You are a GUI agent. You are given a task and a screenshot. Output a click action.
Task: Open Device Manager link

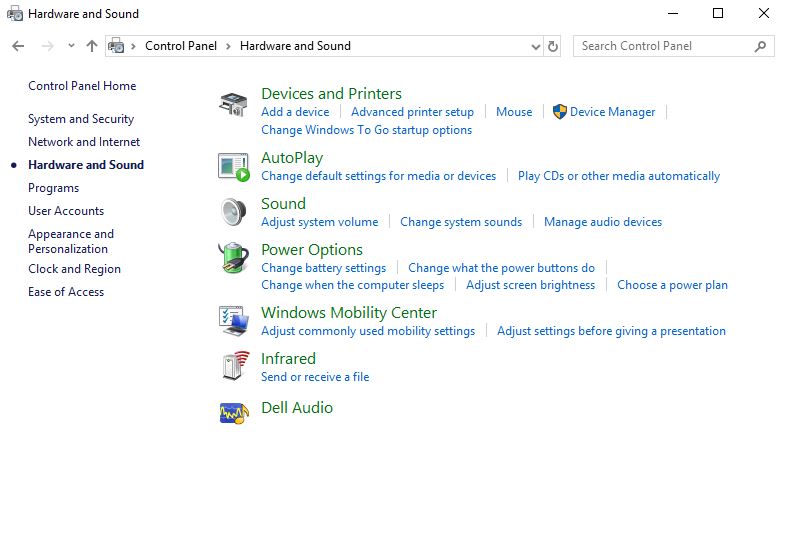point(612,112)
